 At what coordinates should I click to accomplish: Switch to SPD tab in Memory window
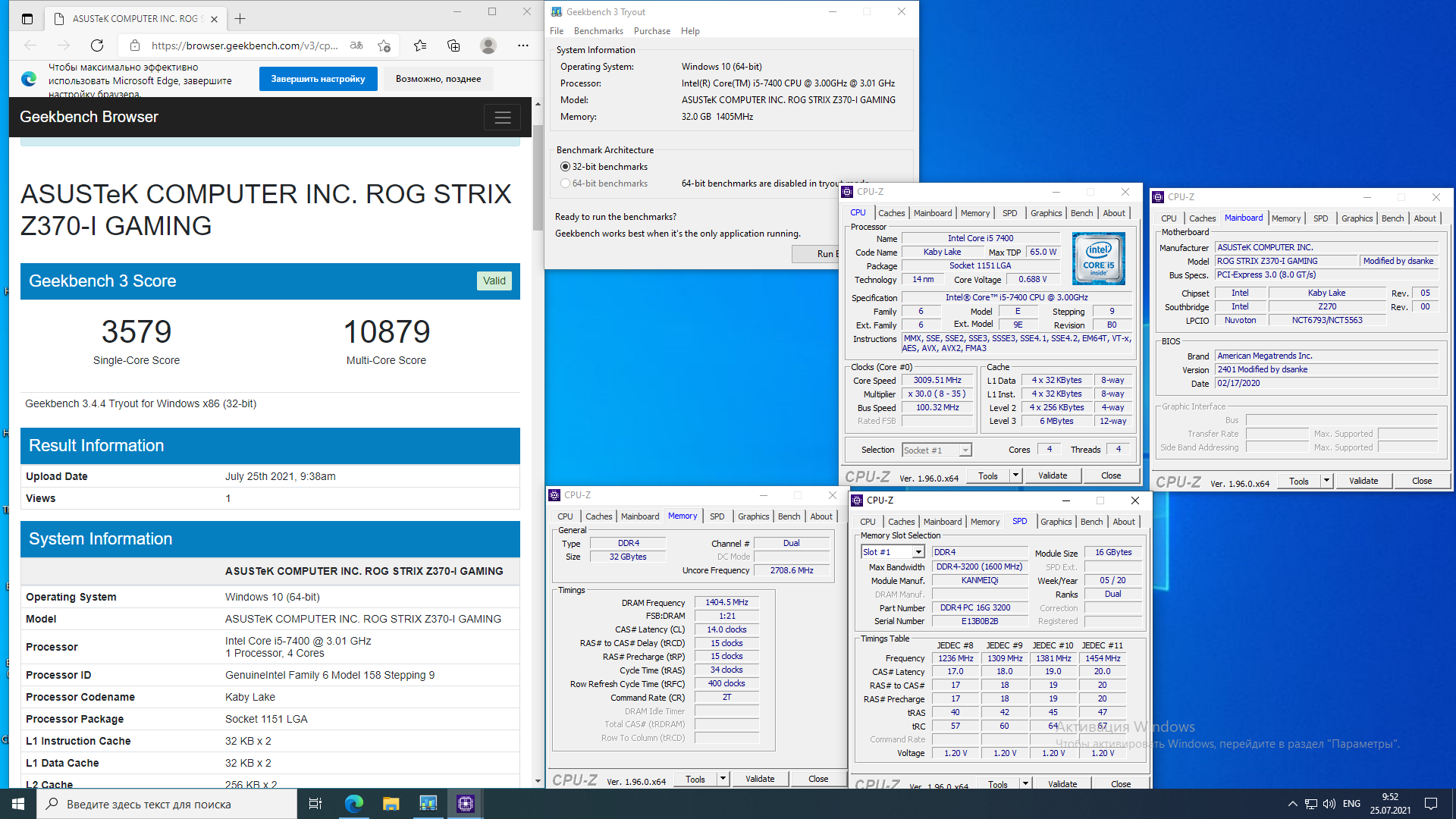coord(717,516)
